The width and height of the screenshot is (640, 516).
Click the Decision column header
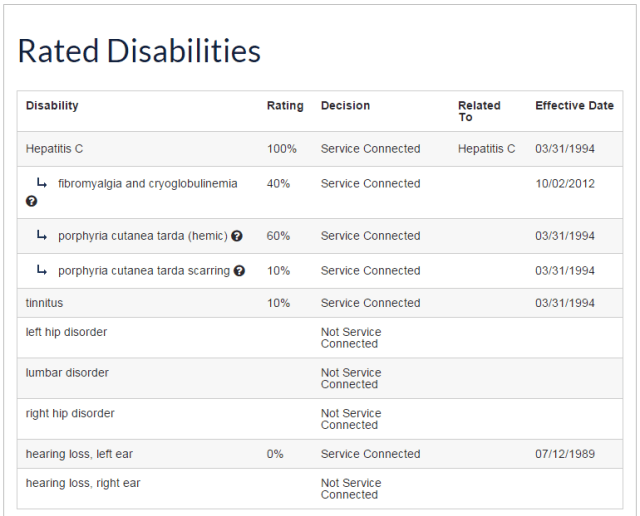[x=345, y=106]
